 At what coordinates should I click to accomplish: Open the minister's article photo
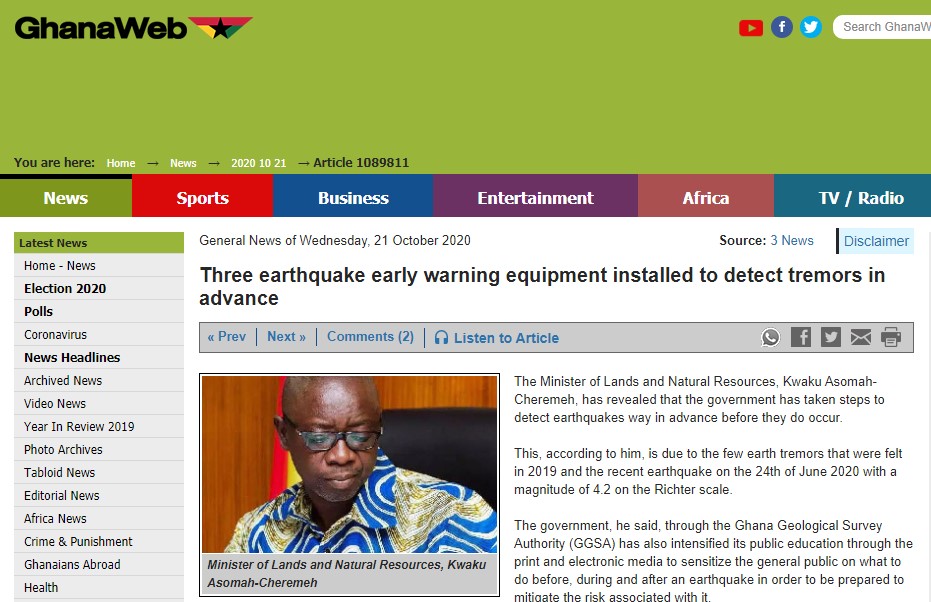pyautogui.click(x=349, y=464)
